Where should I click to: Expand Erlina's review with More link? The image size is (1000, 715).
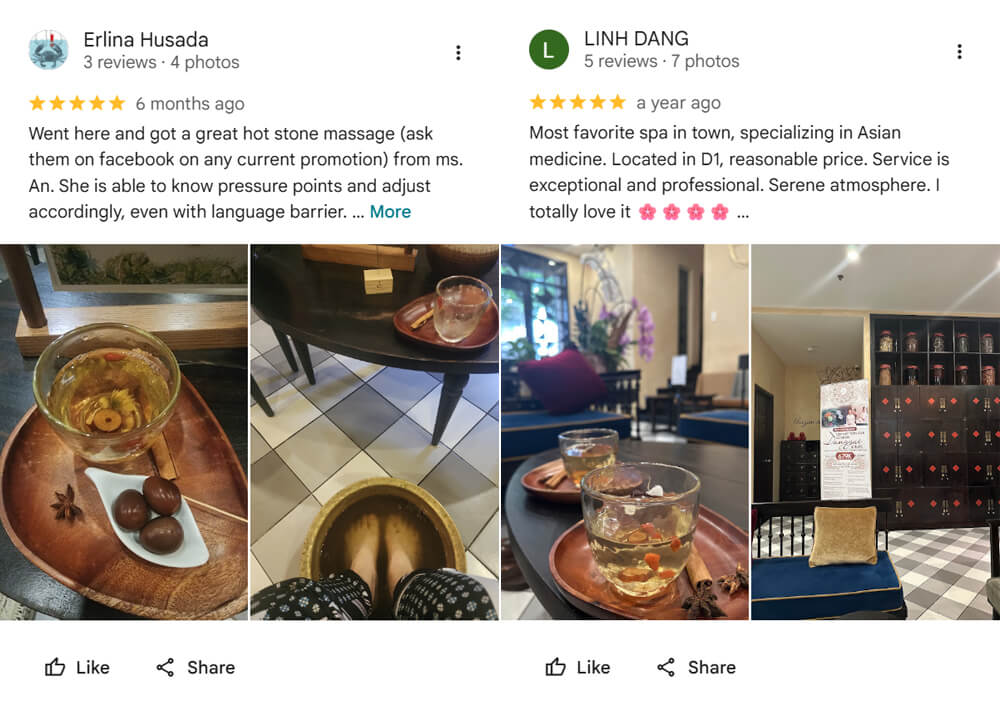(x=390, y=212)
